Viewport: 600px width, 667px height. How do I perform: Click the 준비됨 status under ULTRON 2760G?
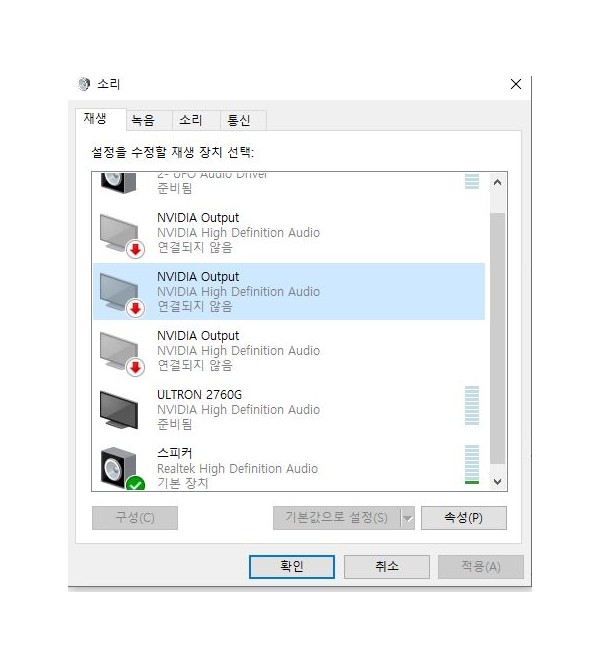click(174, 424)
